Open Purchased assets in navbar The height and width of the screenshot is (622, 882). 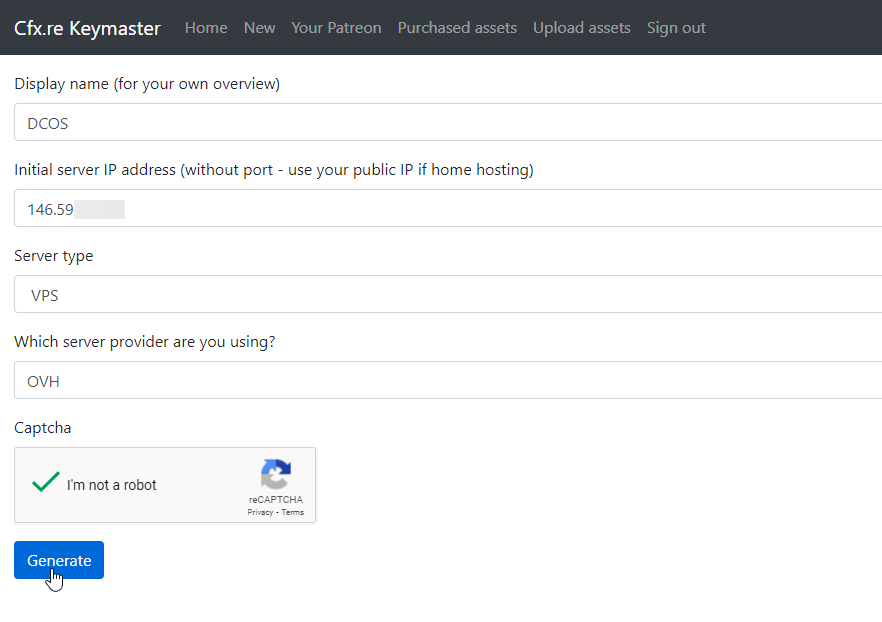point(457,28)
